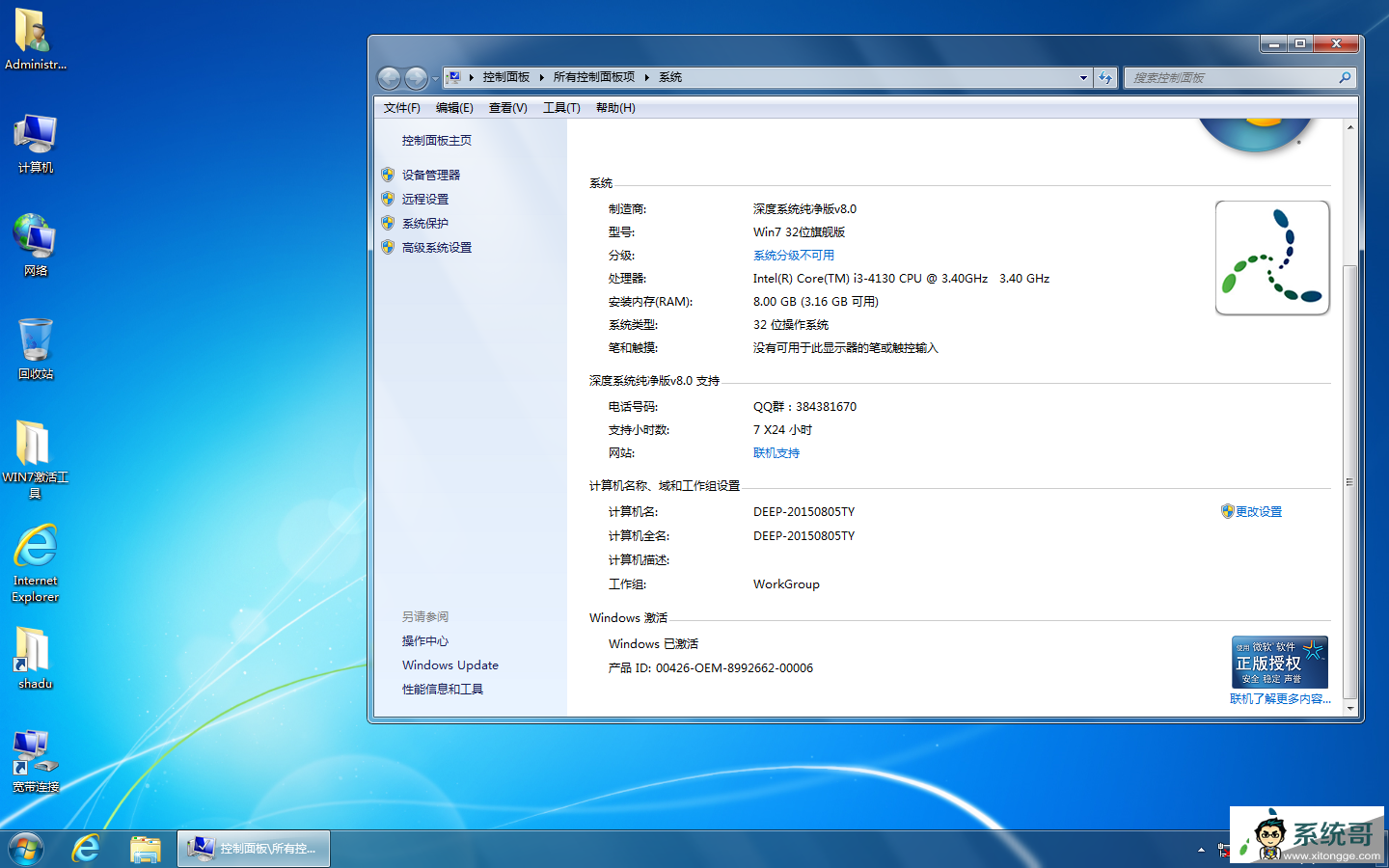Click the scrollbar down arrow
The image size is (1389, 868).
[1350, 709]
